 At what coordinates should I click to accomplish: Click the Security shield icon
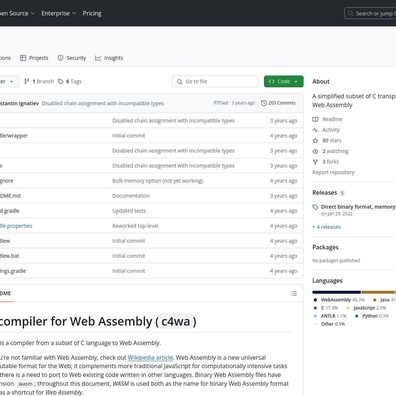tap(60, 58)
